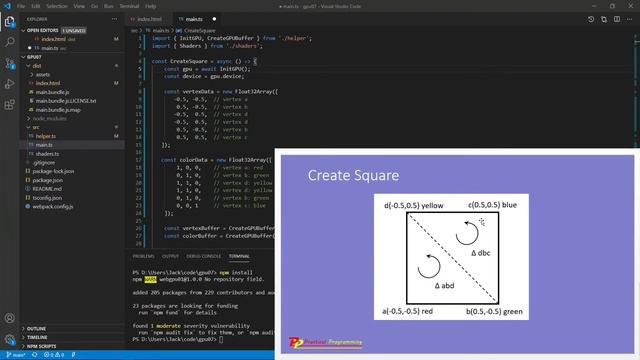Open the Edit menu
The image size is (640, 360).
pyautogui.click(x=36, y=6)
